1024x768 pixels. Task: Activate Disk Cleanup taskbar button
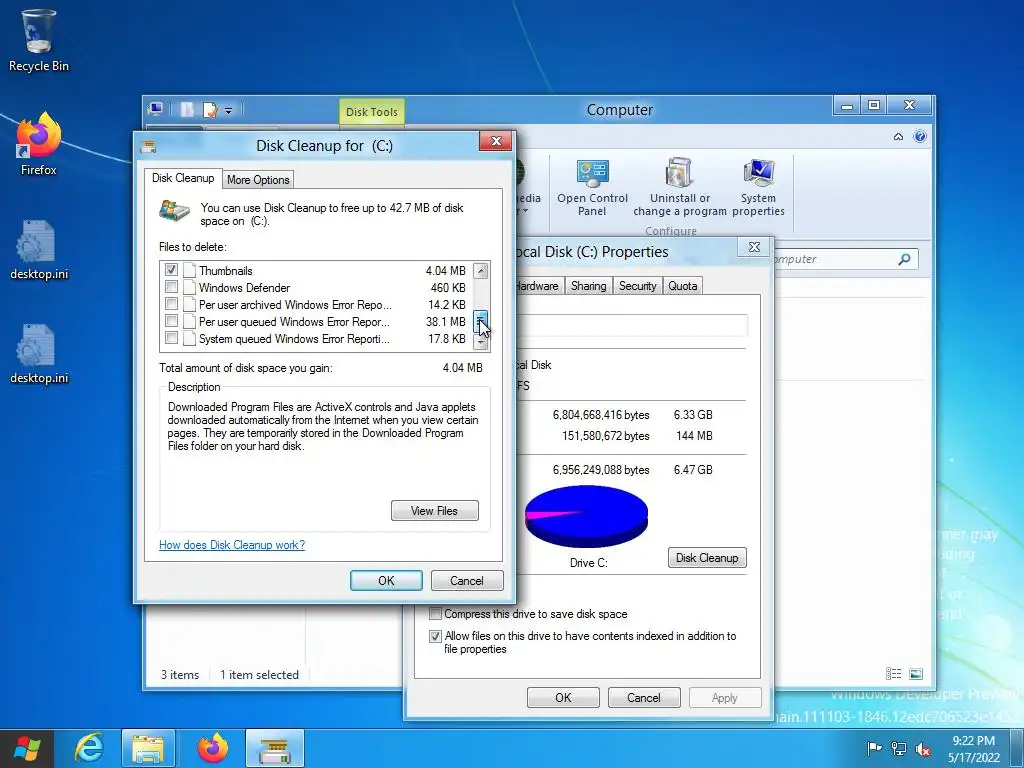275,748
